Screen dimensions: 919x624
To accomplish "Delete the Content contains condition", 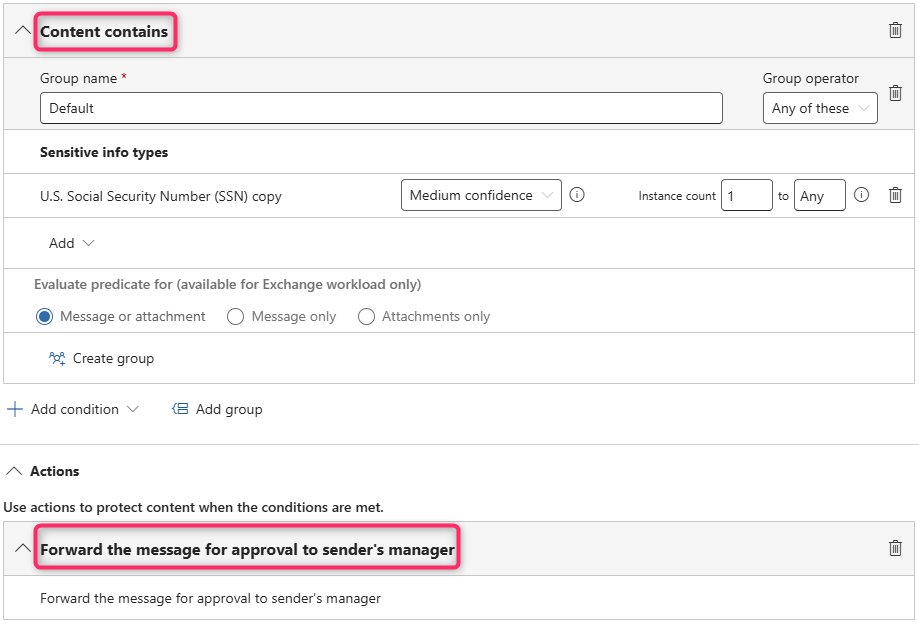I will point(895,30).
